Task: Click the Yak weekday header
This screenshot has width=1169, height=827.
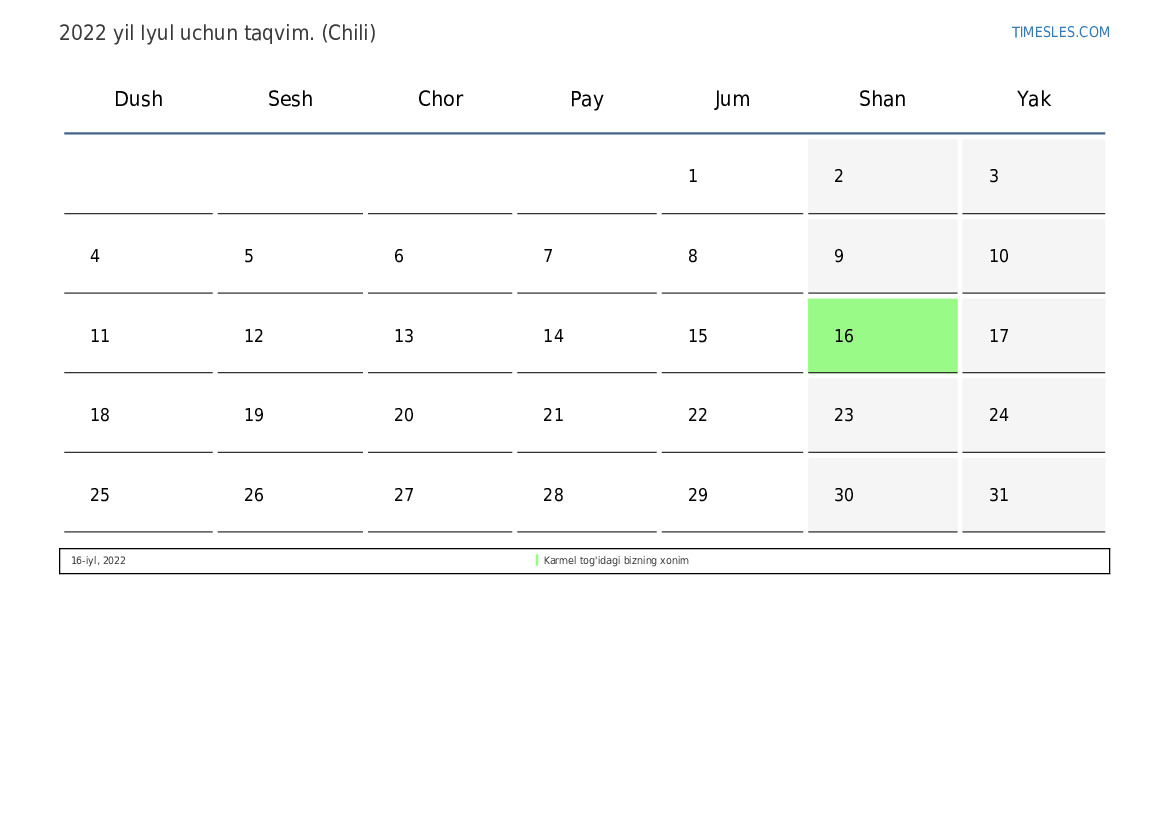Action: tap(1033, 99)
